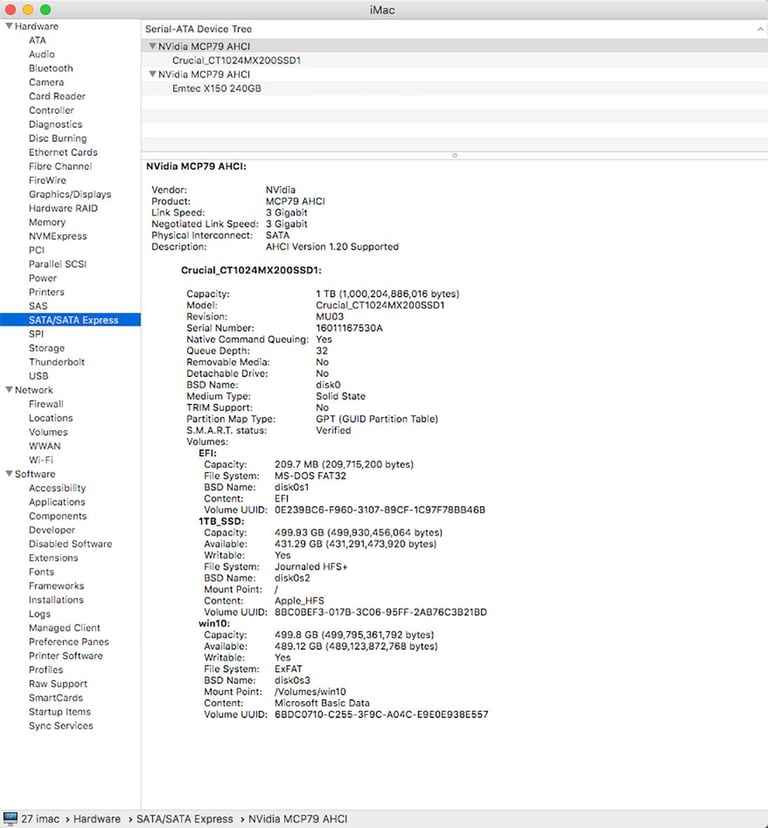Select Thunderbolt in sidebar
This screenshot has height=828, width=768.
click(57, 362)
